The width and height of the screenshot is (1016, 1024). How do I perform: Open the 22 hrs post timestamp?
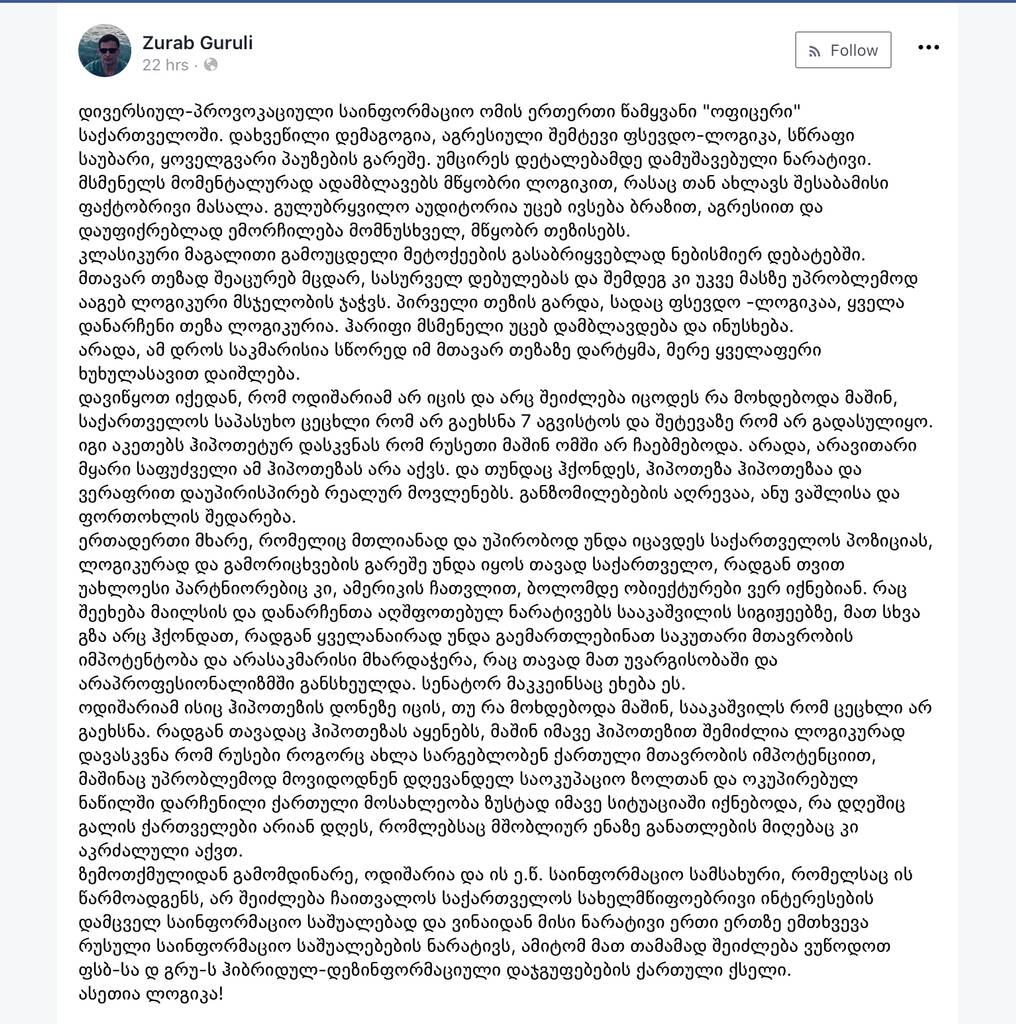(165, 65)
